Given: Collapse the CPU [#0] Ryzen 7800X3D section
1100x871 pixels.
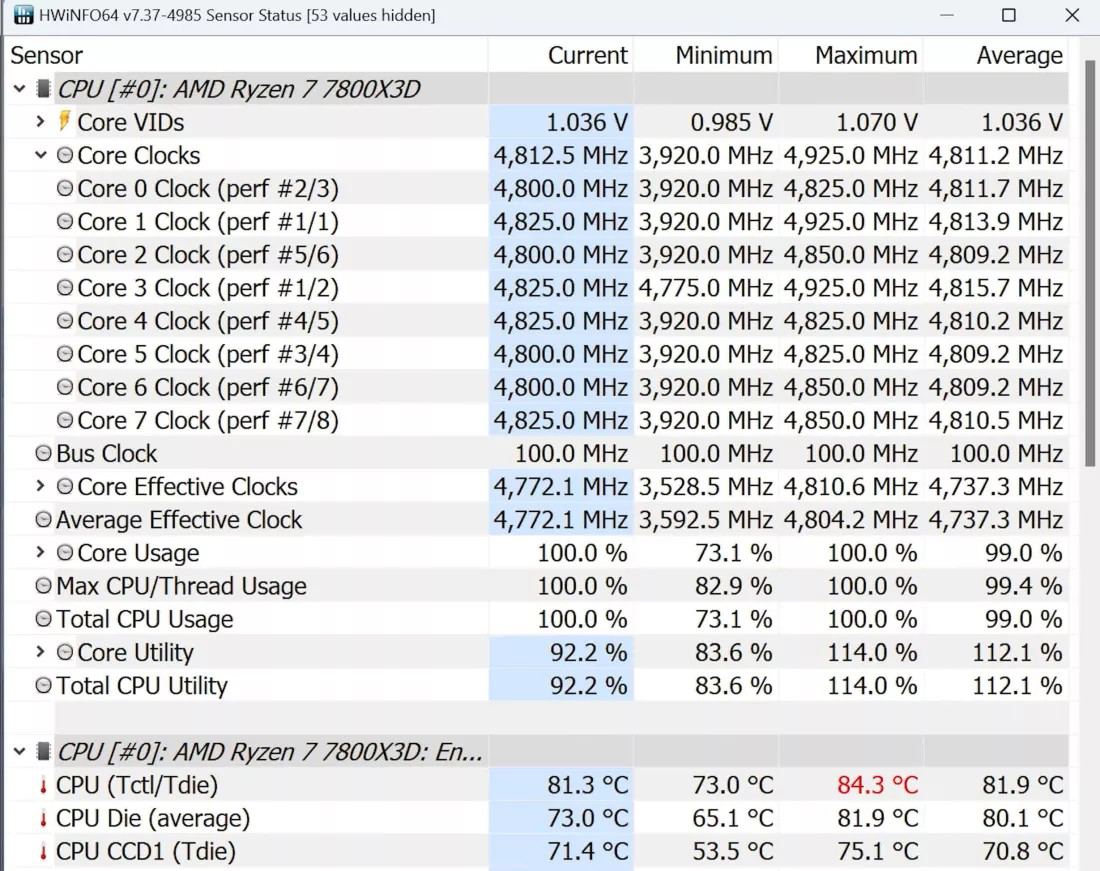Looking at the screenshot, I should 20,88.
